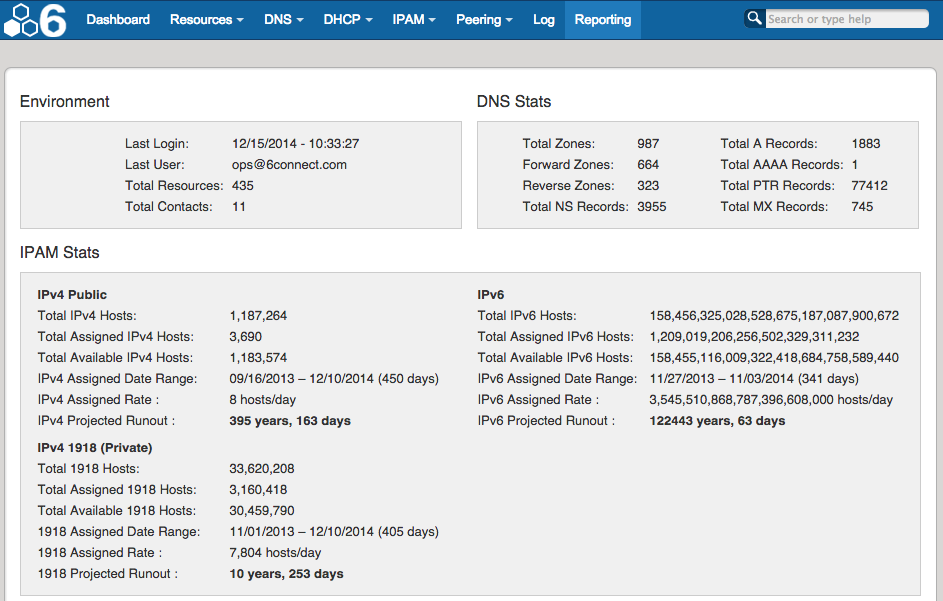Click the Total PTR Records value 77412
Screen dimensions: 943x601
click(x=869, y=186)
